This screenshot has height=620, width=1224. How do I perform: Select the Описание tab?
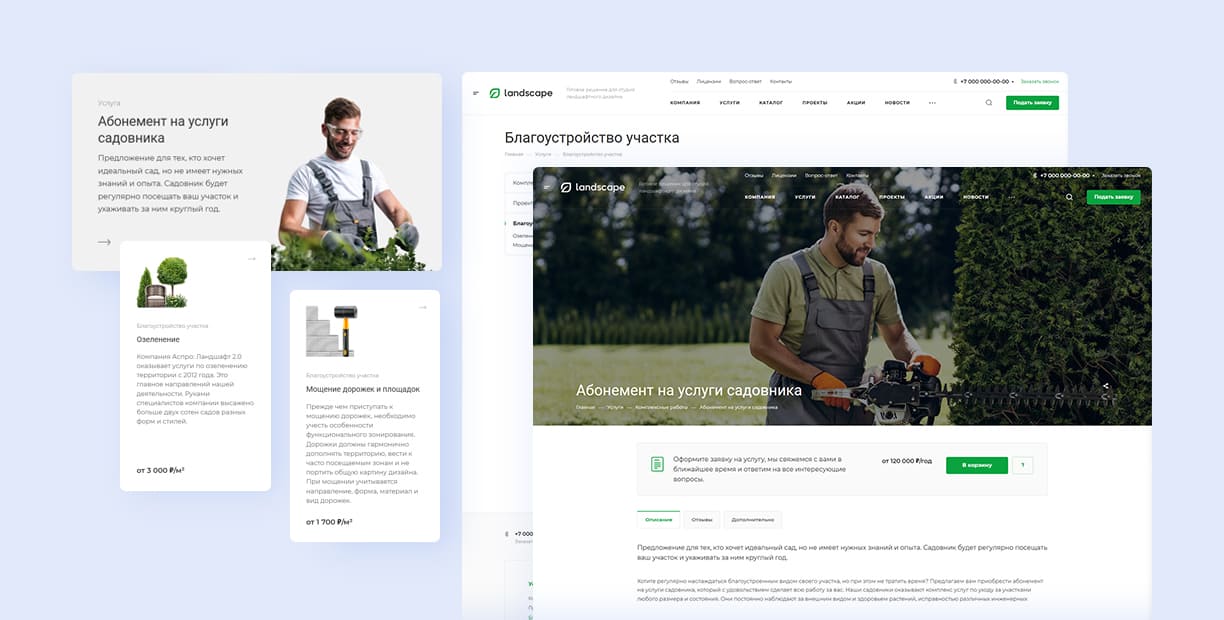click(x=658, y=520)
